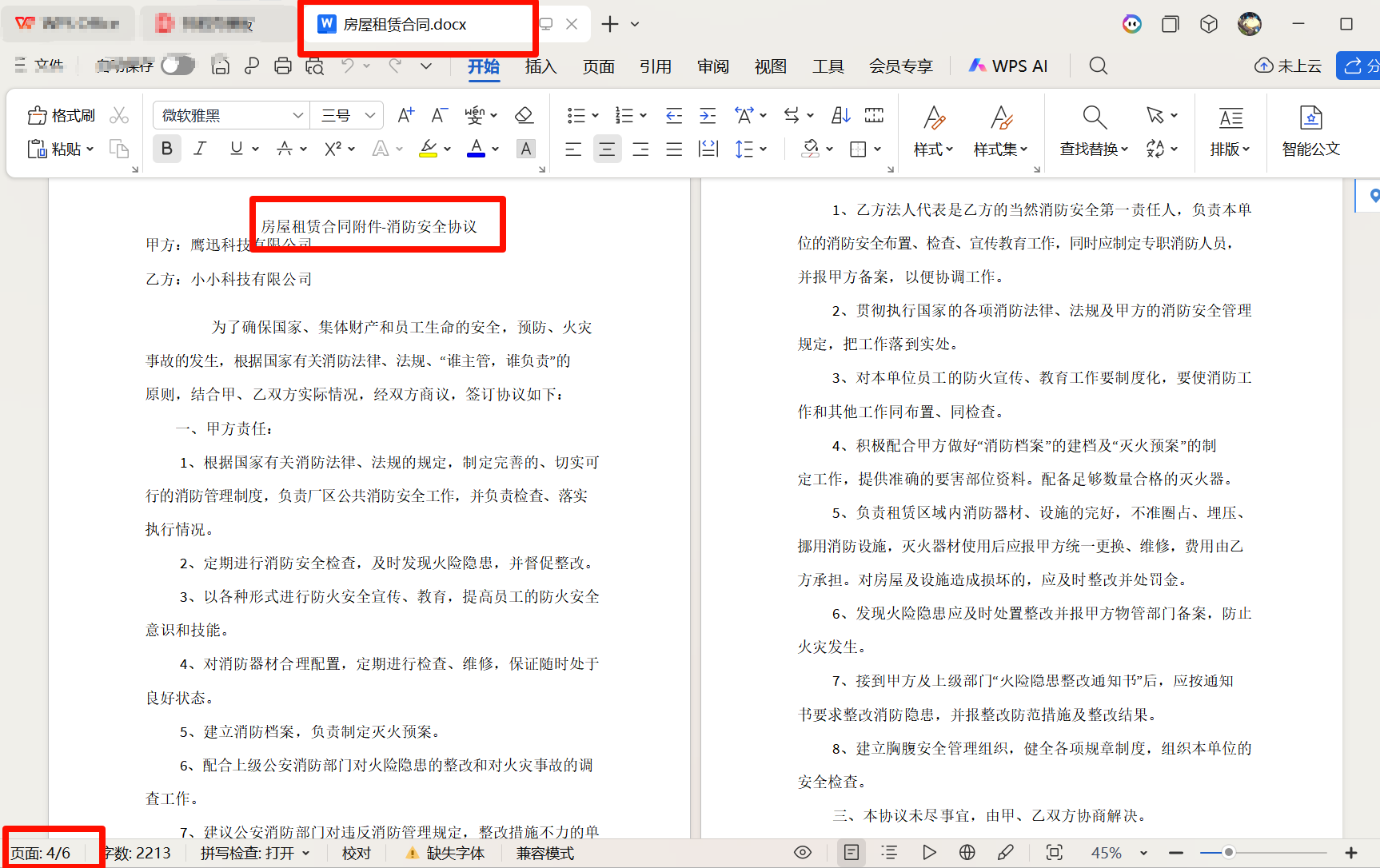Toggle bold formatting
The width and height of the screenshot is (1380, 868).
(x=166, y=149)
